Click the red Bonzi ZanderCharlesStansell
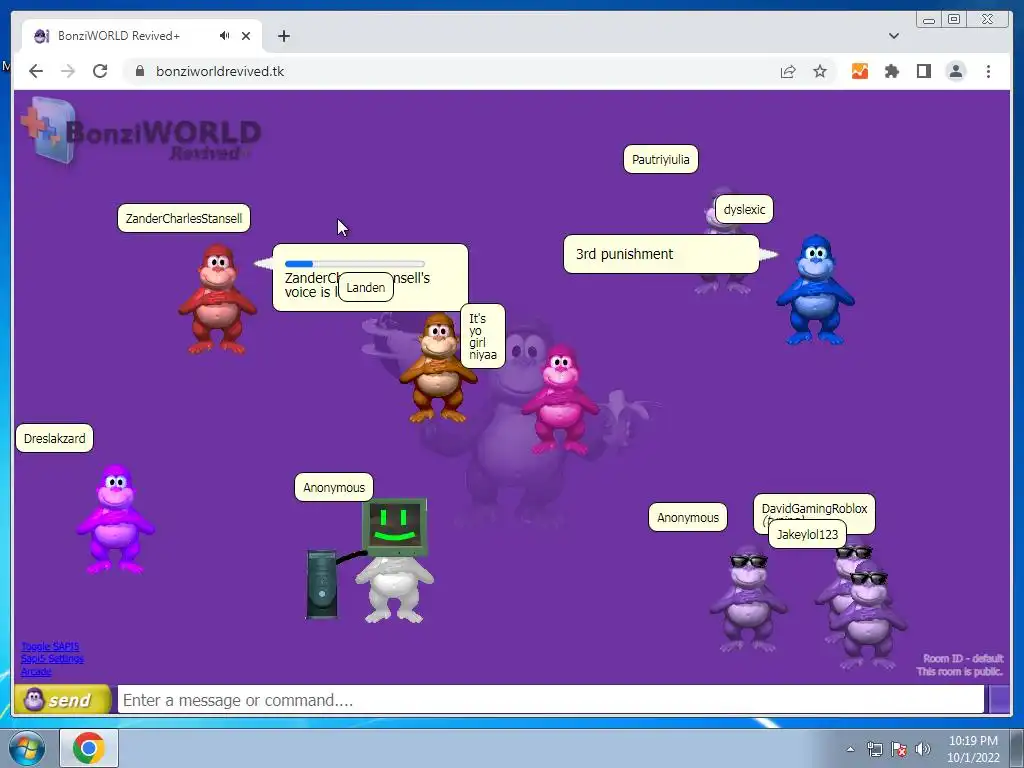This screenshot has width=1024, height=768. 217,299
